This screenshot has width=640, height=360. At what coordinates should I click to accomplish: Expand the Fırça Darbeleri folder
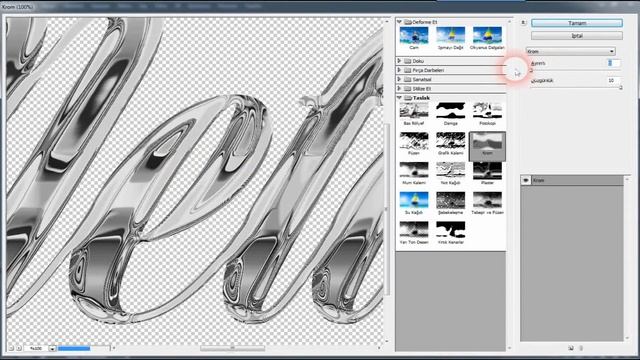399,70
